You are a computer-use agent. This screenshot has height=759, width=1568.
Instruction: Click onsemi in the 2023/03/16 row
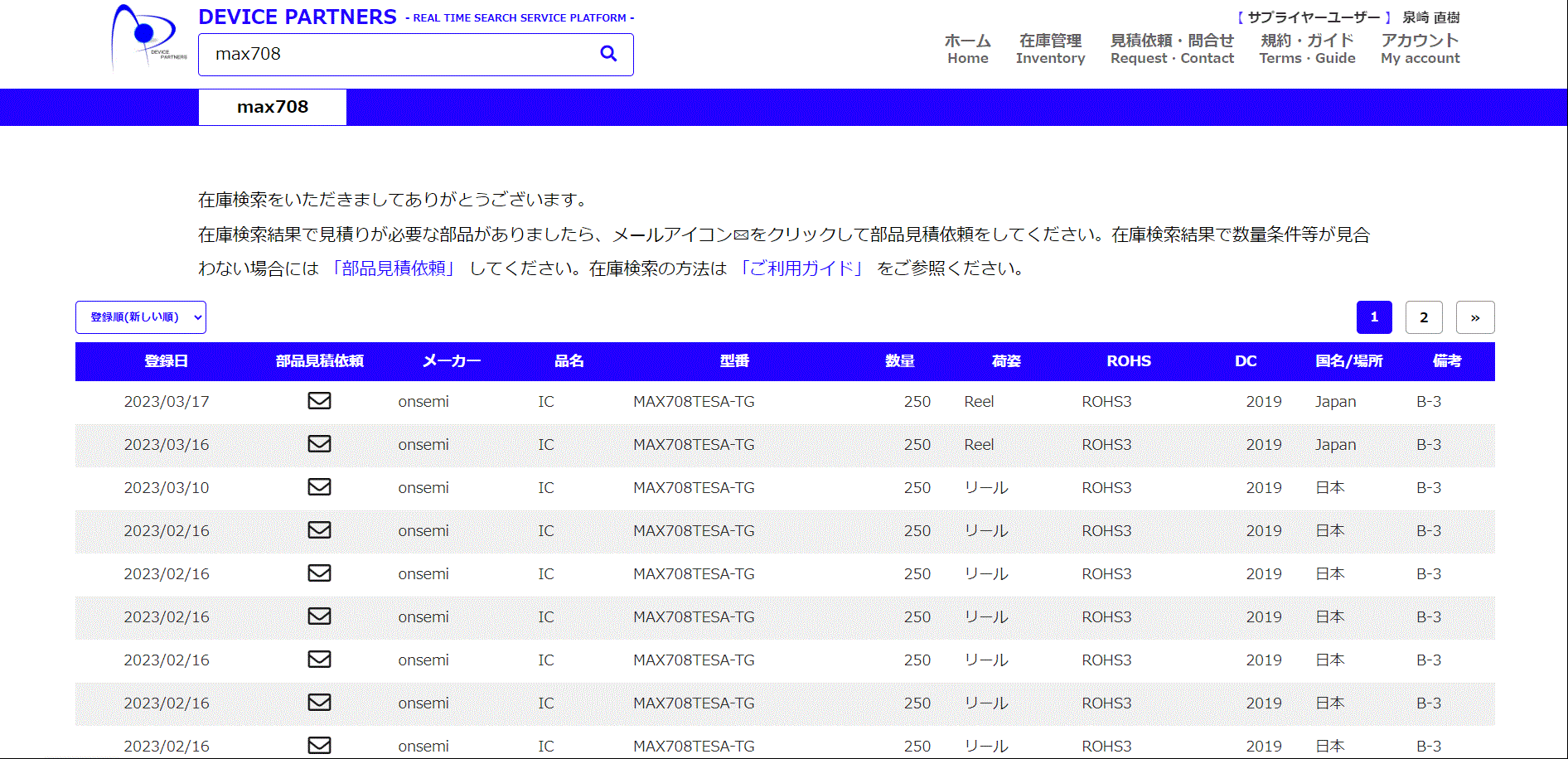point(423,445)
